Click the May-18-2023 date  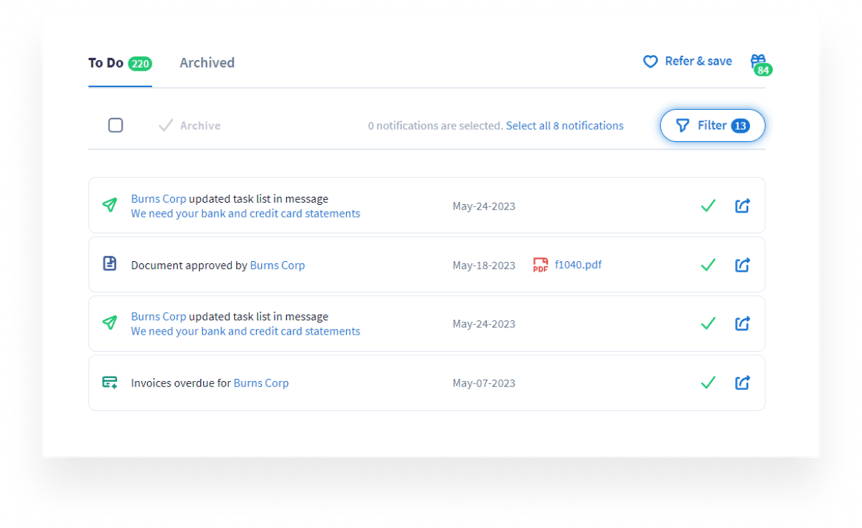click(x=484, y=265)
